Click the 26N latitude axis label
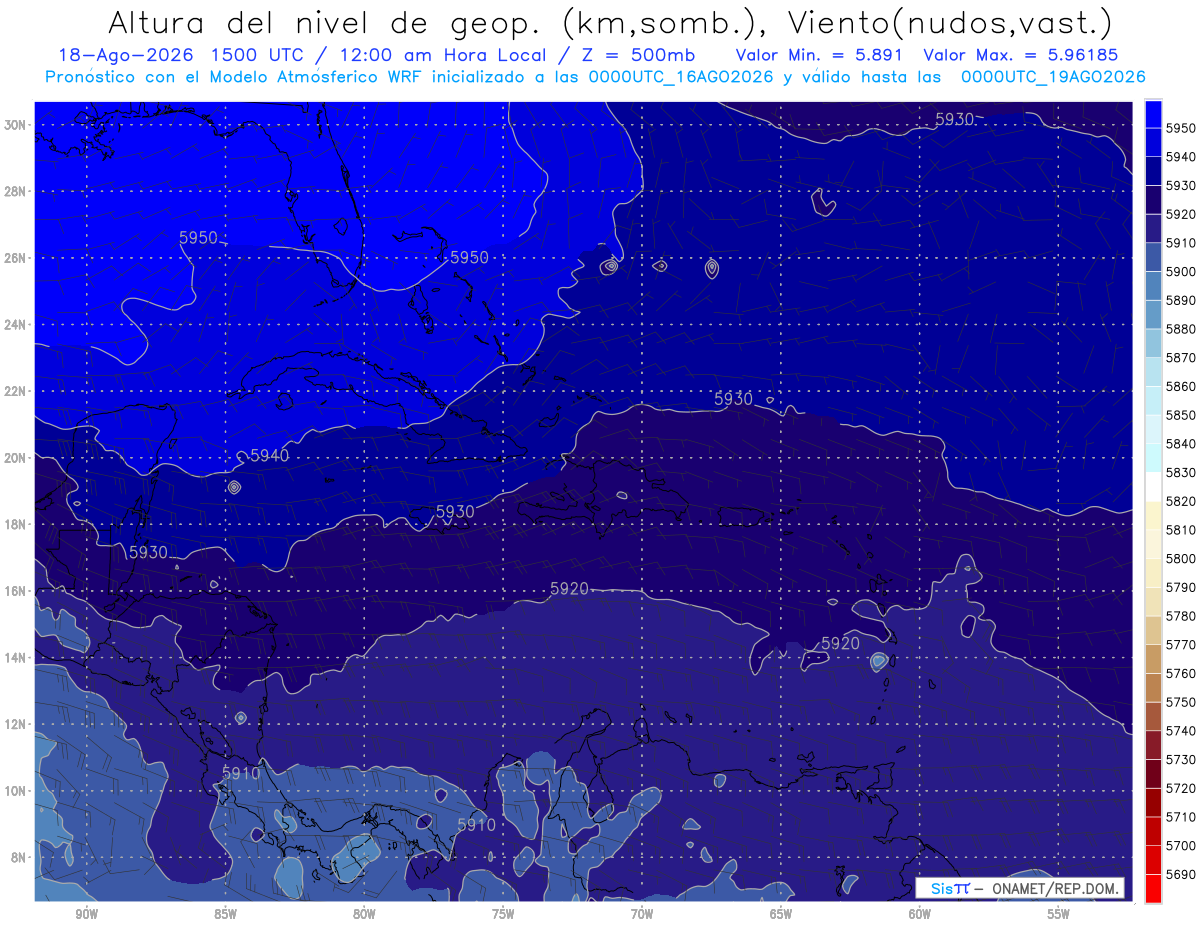 (17, 258)
